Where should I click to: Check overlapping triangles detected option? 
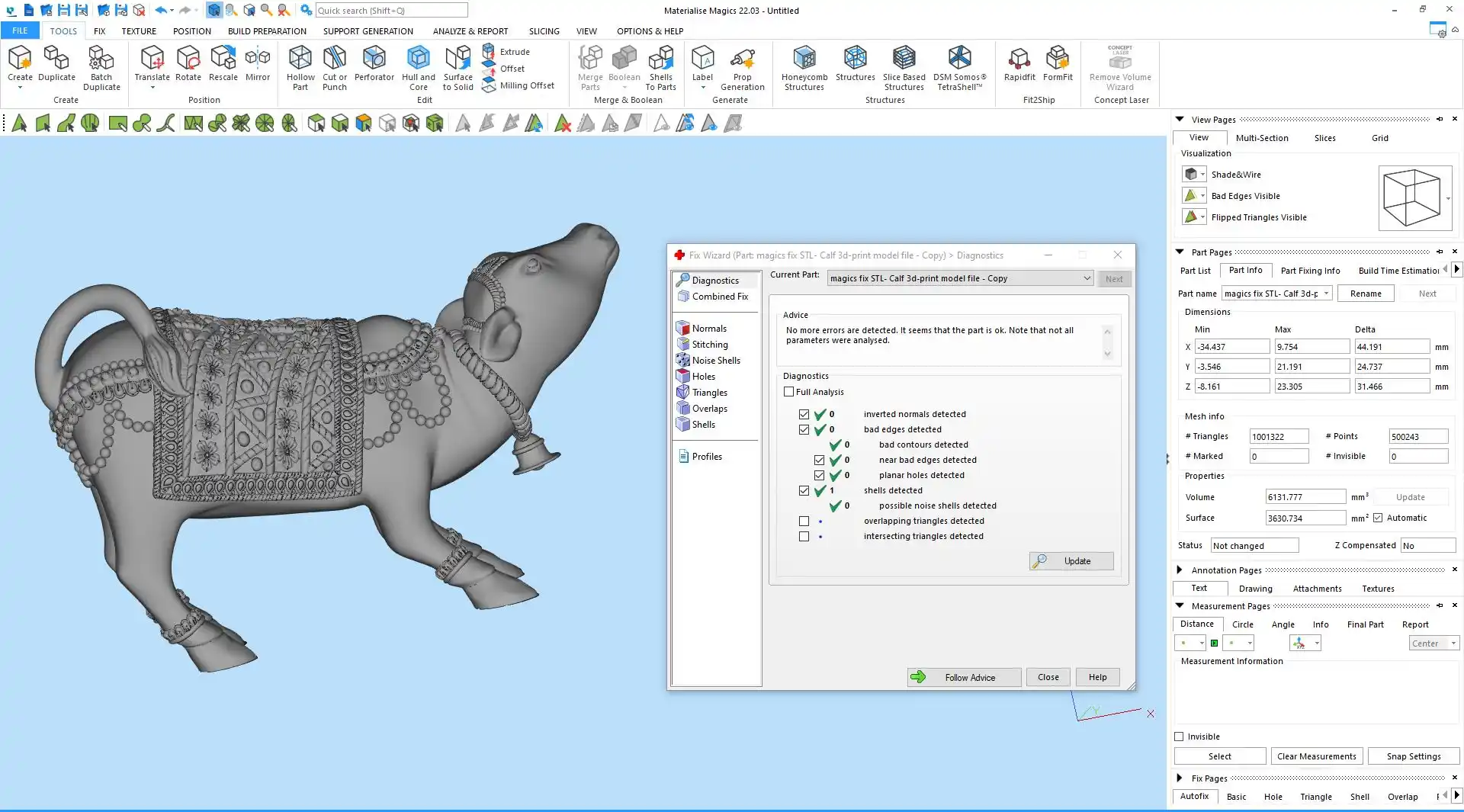[804, 522]
